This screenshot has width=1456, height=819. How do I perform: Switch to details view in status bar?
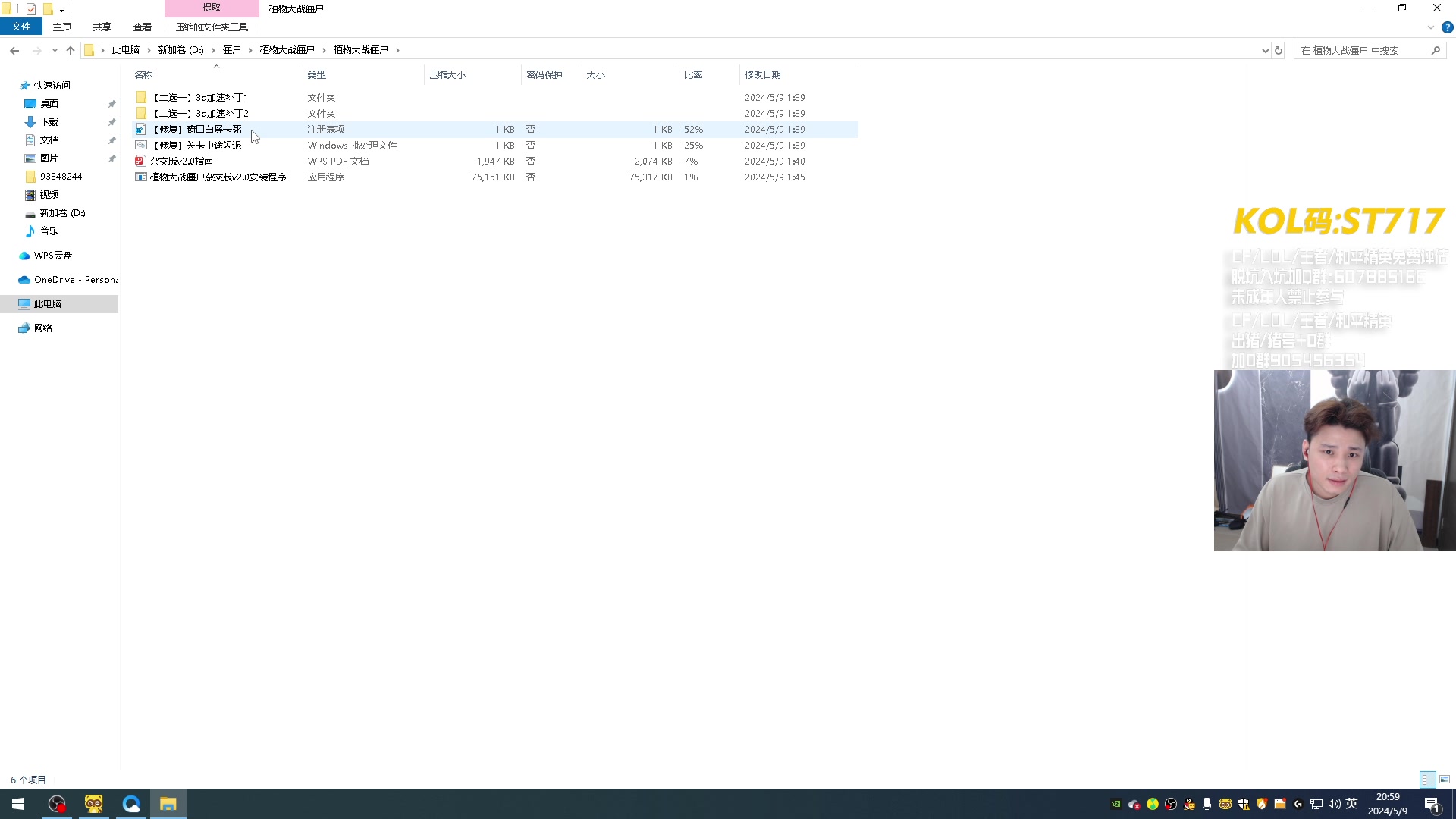tap(1428, 780)
